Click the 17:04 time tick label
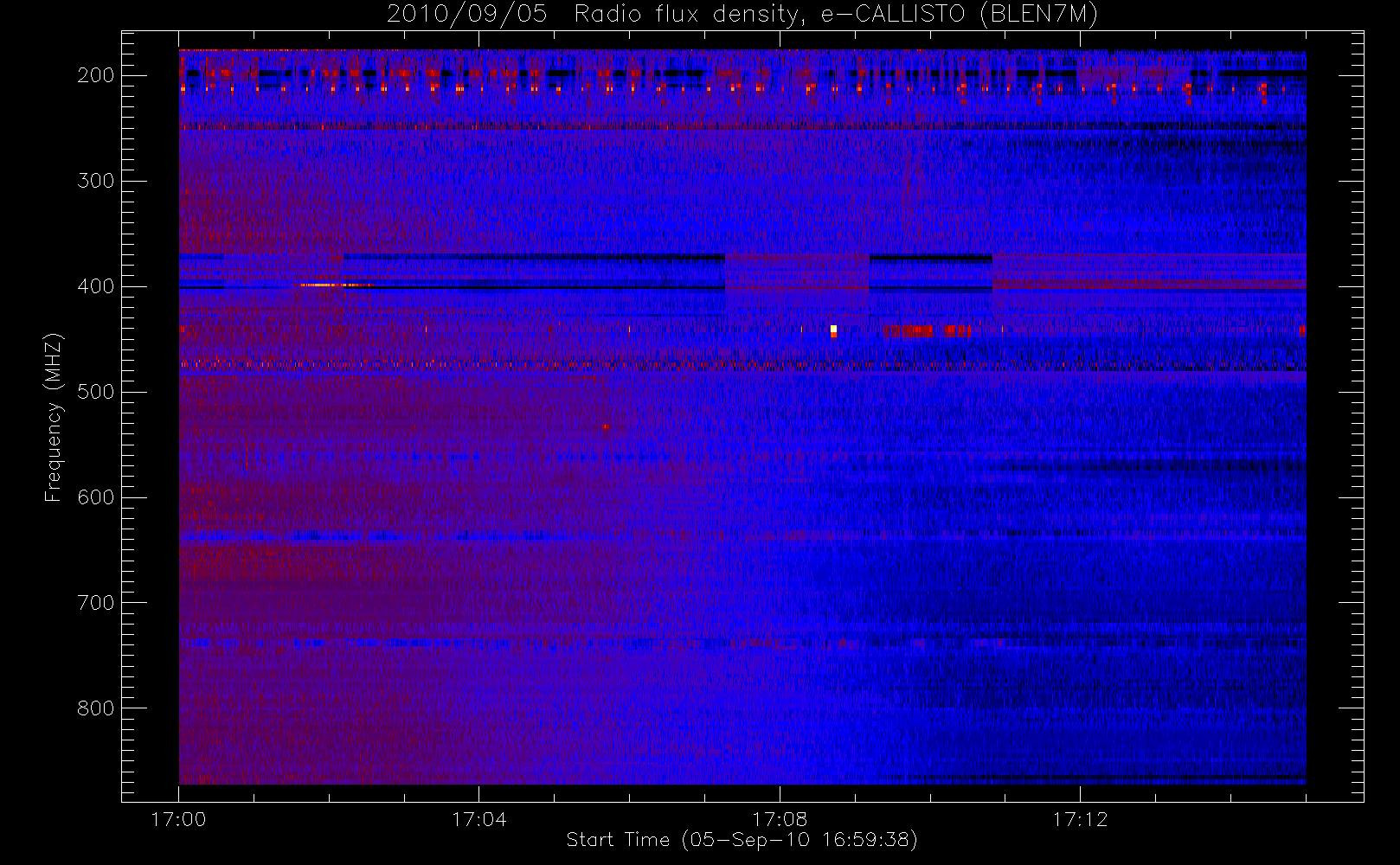Screen dimensions: 1400x865 (x=478, y=819)
